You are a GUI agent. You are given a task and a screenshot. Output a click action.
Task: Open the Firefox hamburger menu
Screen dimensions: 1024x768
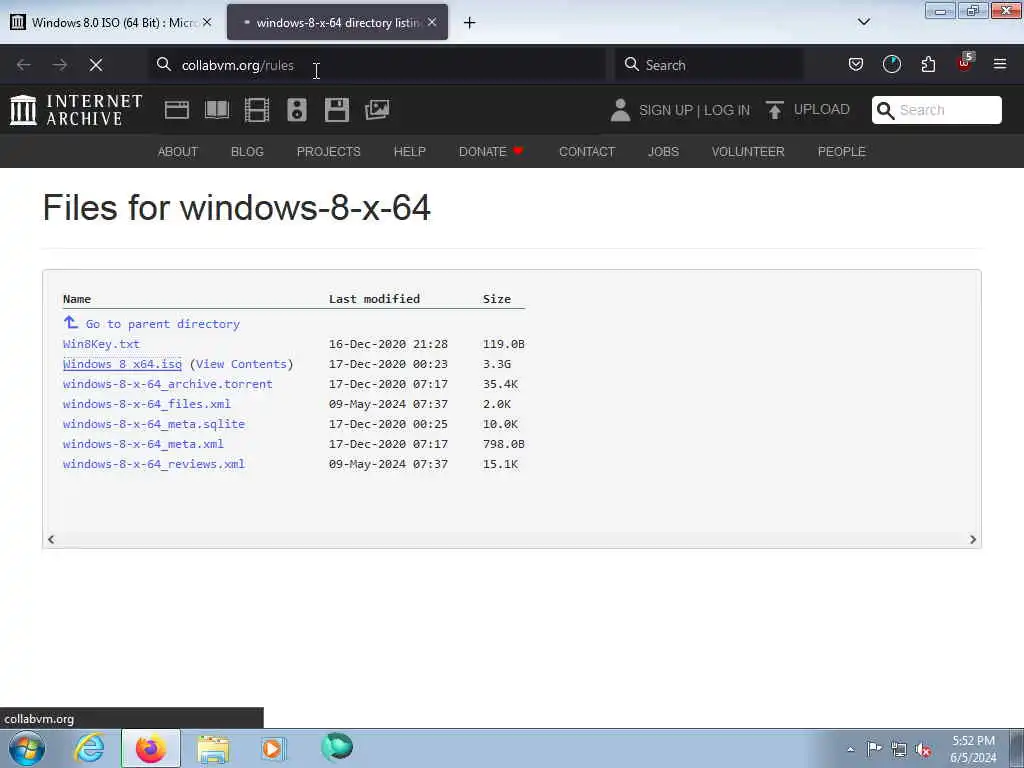tap(1000, 64)
